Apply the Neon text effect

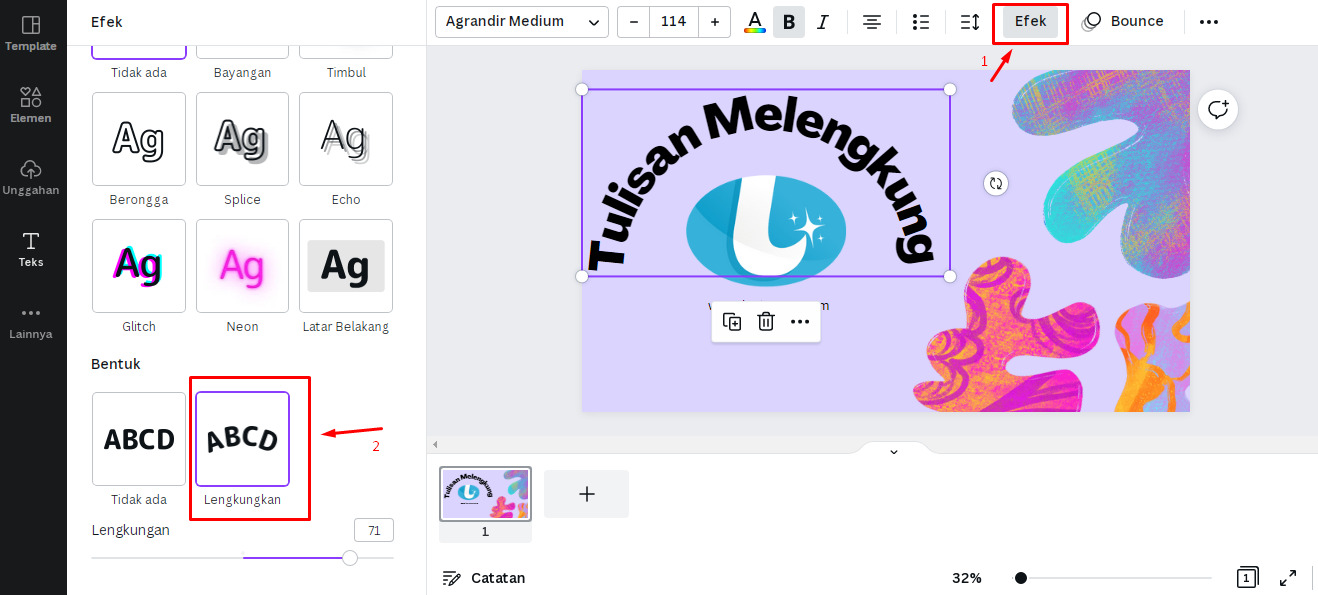click(x=241, y=266)
